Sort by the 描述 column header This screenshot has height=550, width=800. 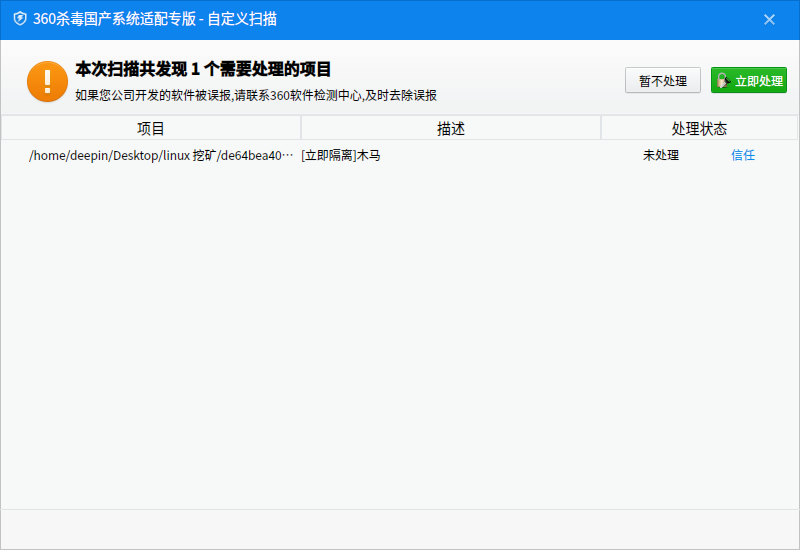click(x=451, y=128)
